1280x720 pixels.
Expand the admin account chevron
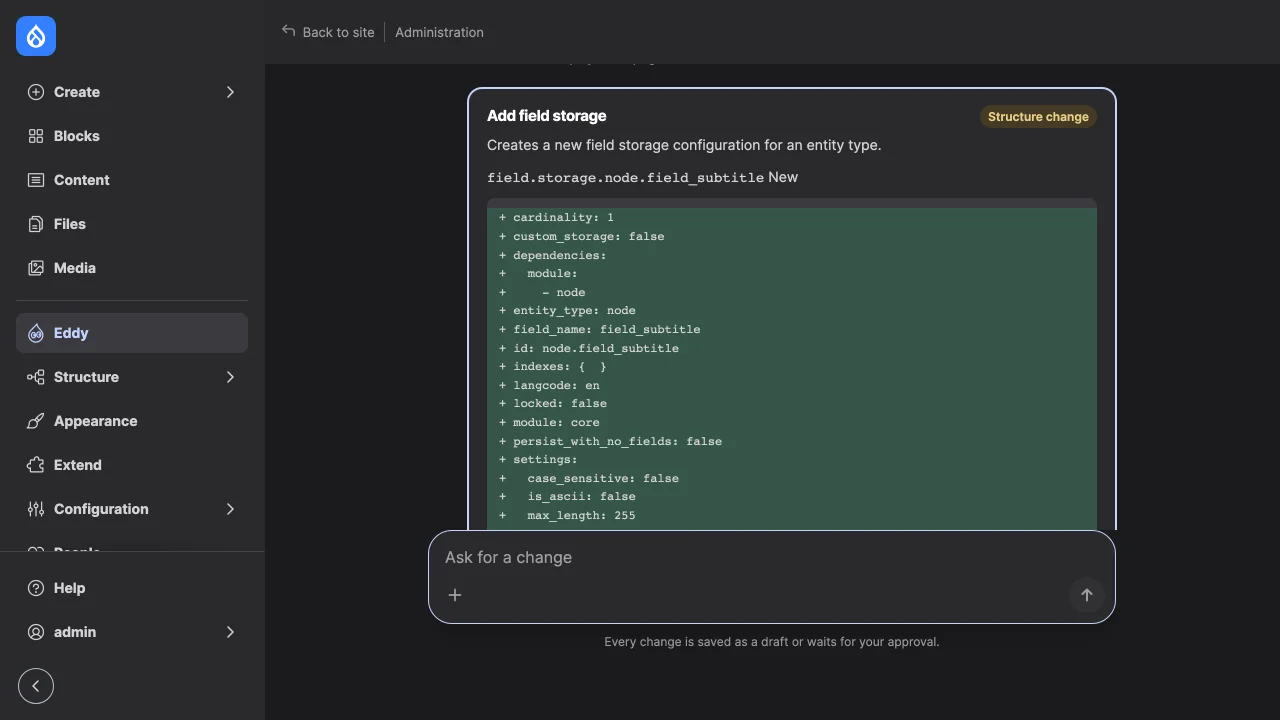pyautogui.click(x=230, y=632)
